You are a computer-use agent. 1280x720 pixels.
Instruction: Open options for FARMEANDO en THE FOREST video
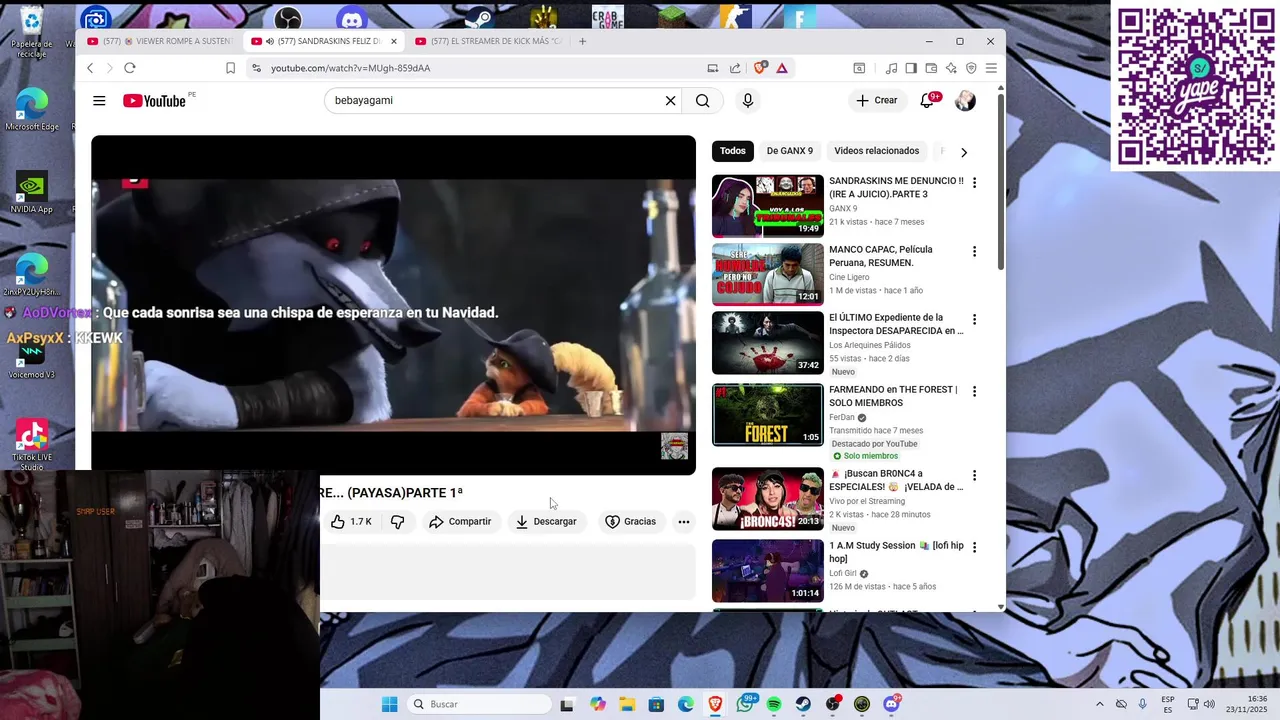(974, 391)
